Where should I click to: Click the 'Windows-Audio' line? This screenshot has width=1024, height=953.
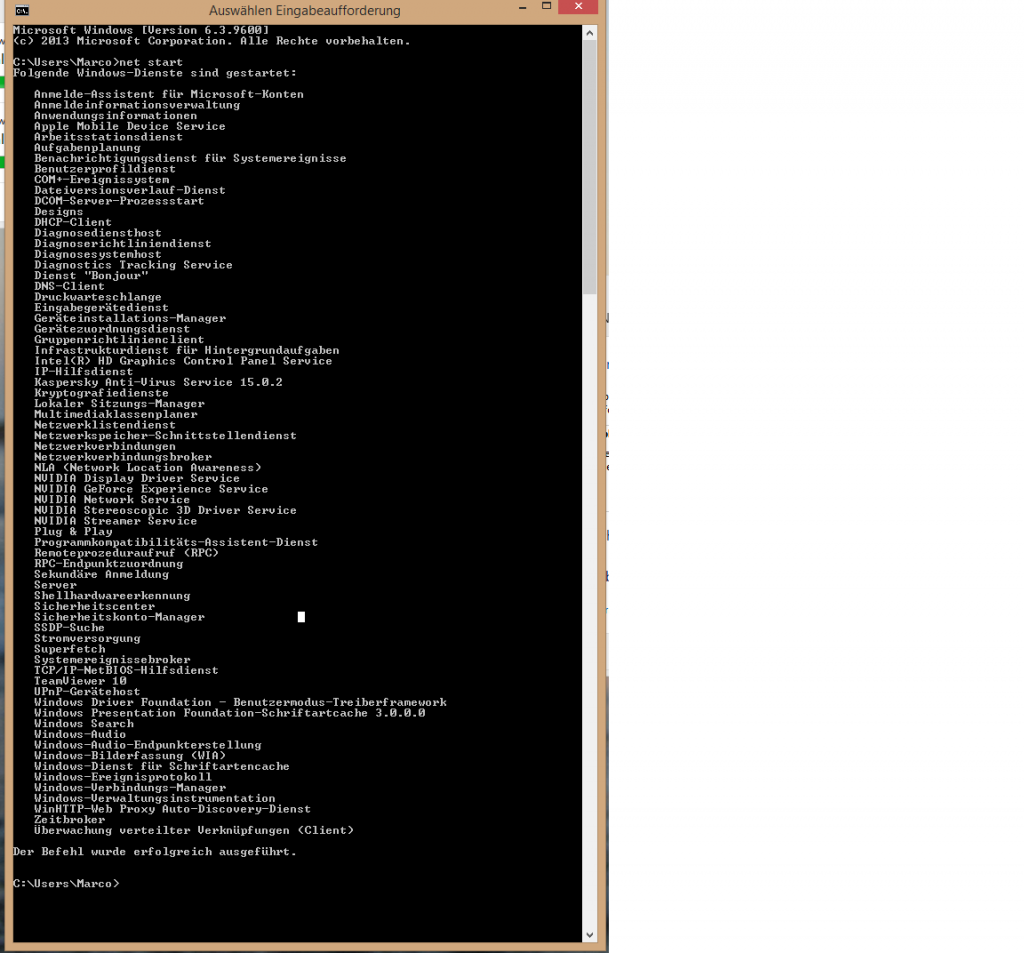80,734
